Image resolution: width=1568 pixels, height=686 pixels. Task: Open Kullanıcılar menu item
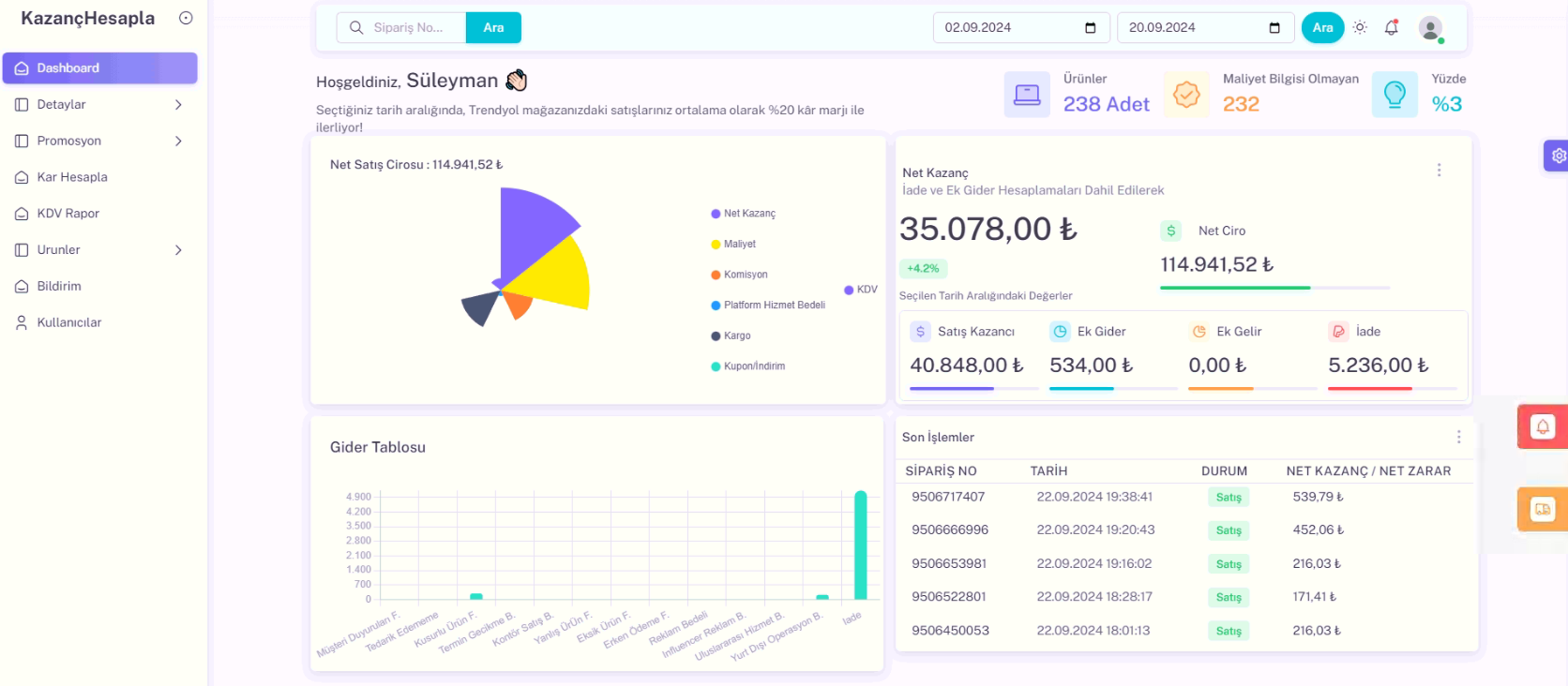pos(99,322)
